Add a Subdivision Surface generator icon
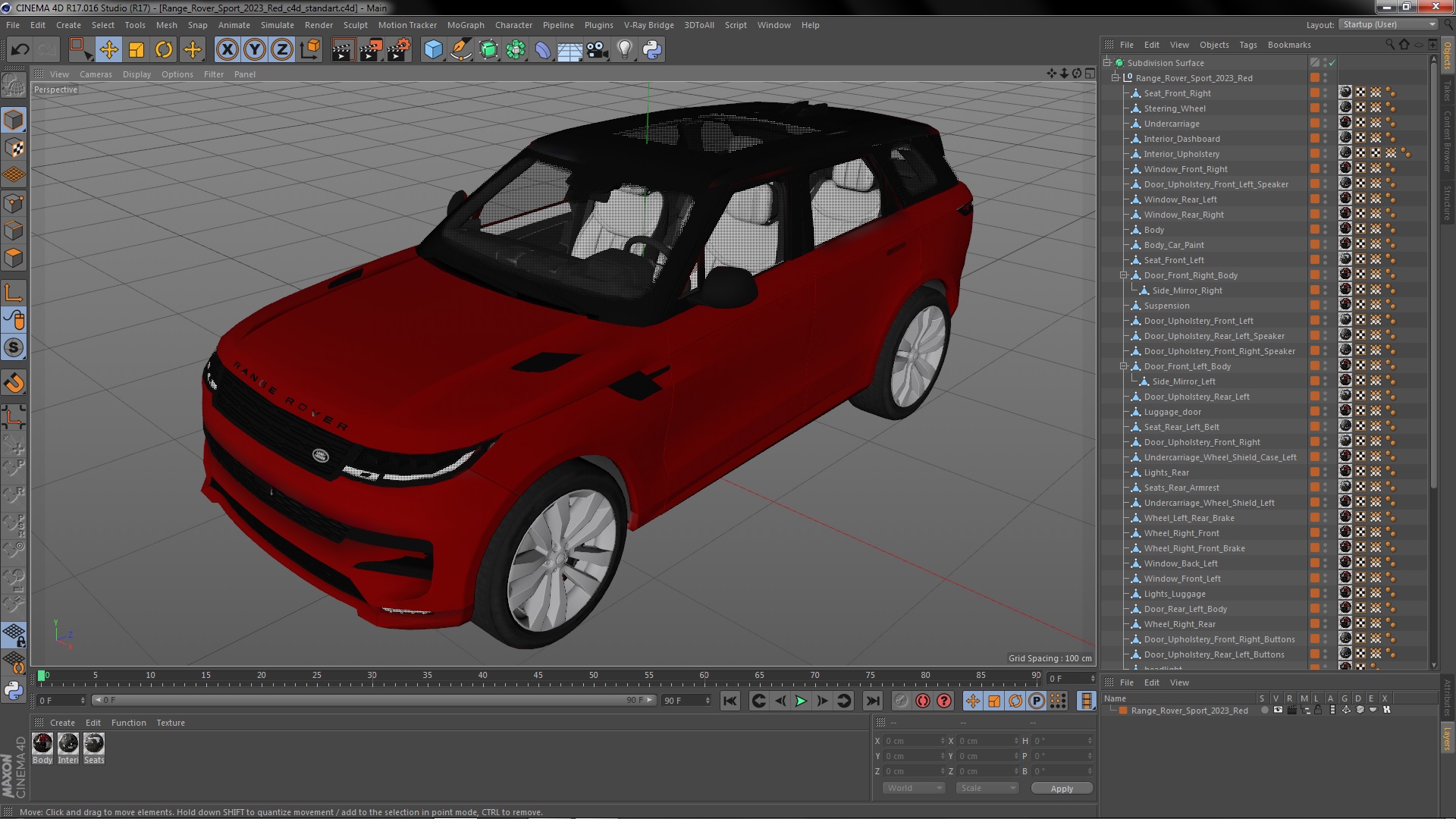 point(489,50)
